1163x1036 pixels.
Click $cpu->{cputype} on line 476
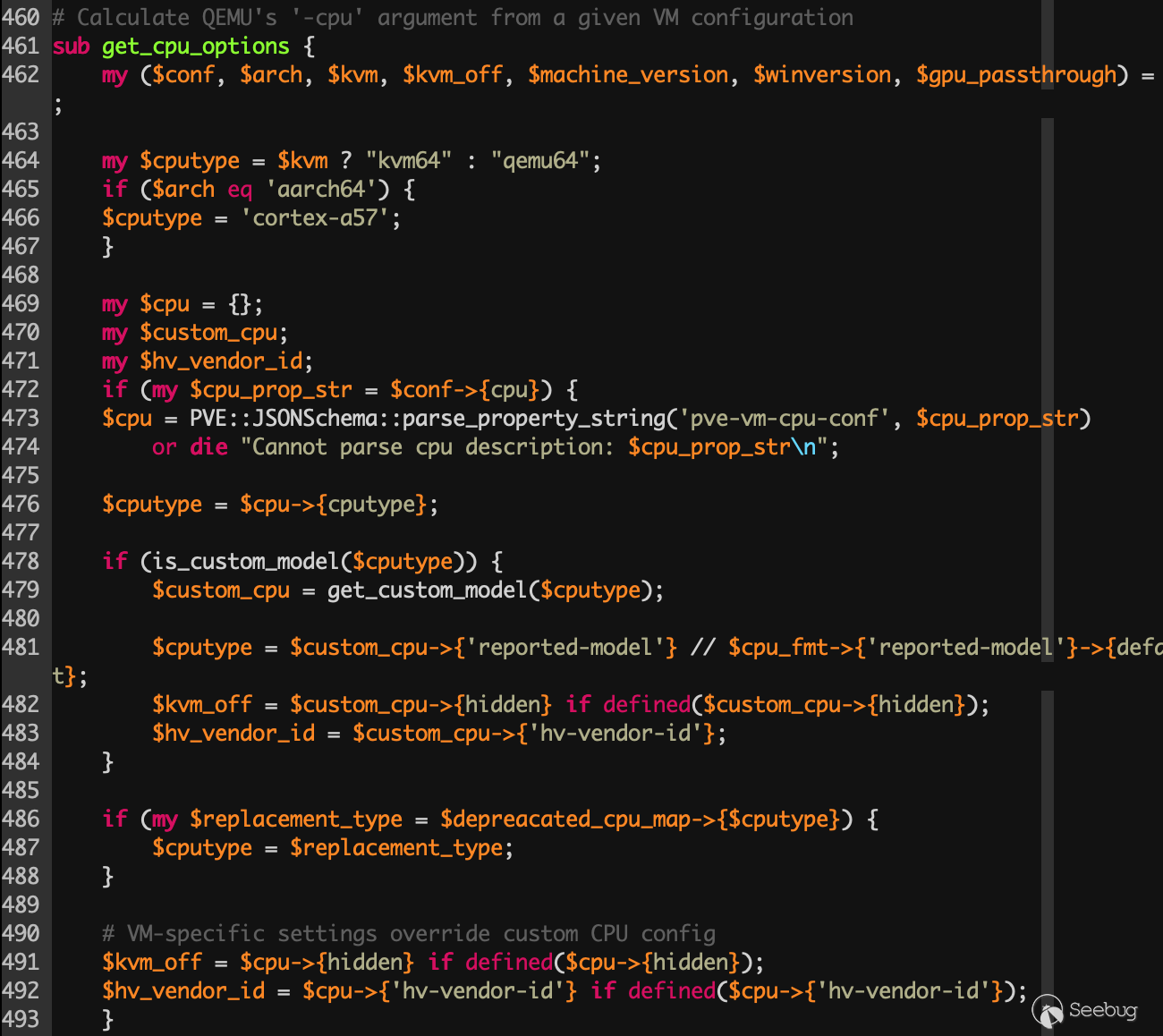tap(334, 505)
